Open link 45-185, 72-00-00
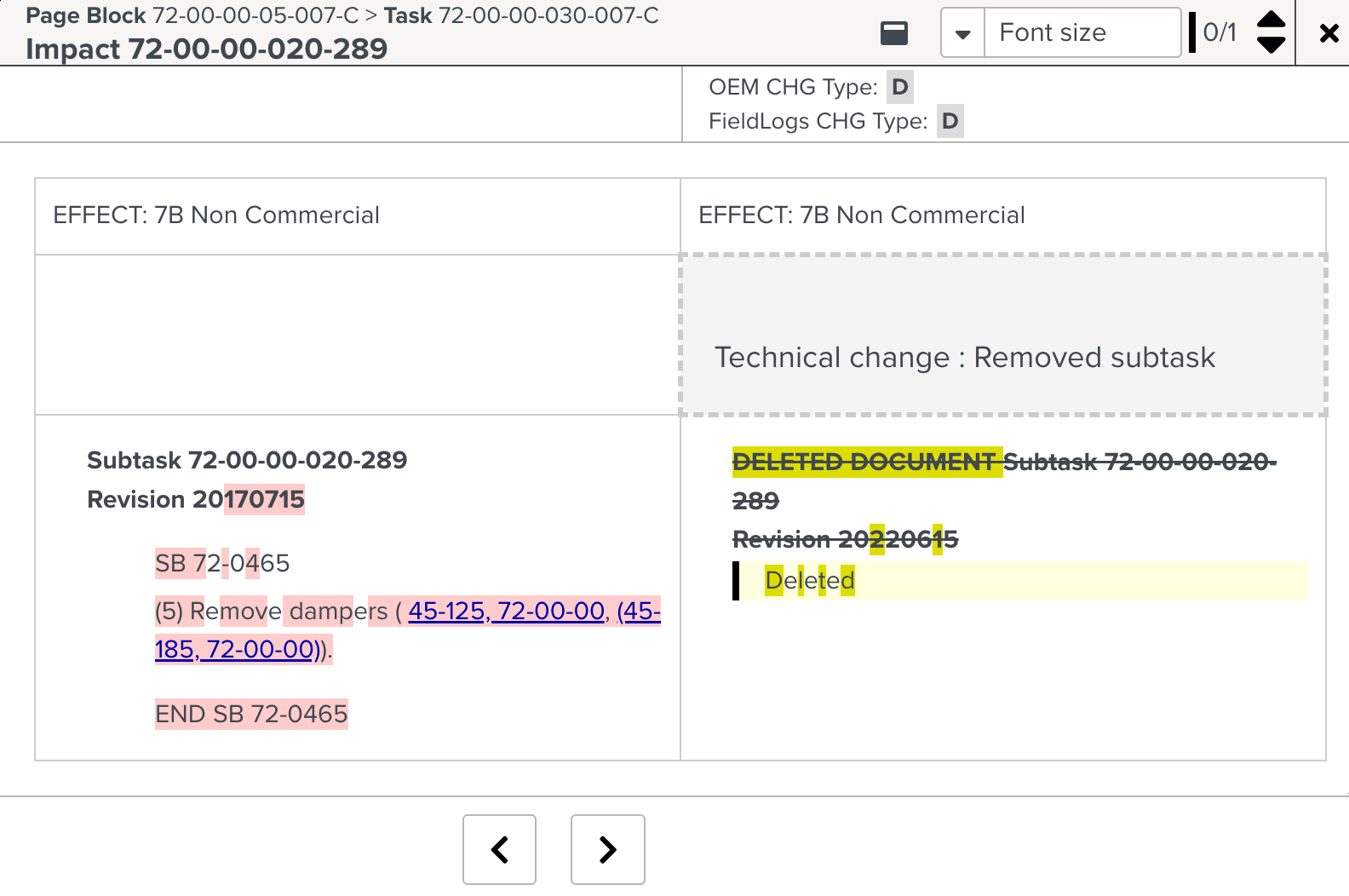 (408, 630)
